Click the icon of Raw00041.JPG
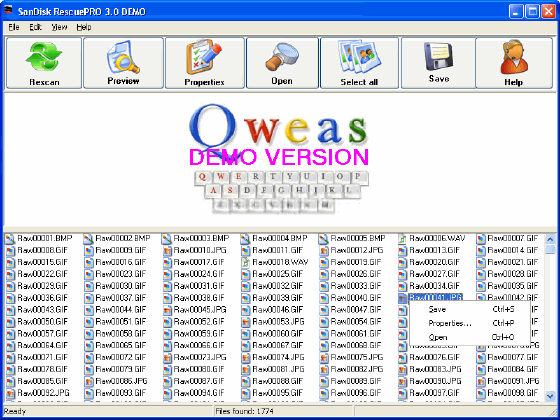This screenshot has height=420, width=560. point(402,298)
